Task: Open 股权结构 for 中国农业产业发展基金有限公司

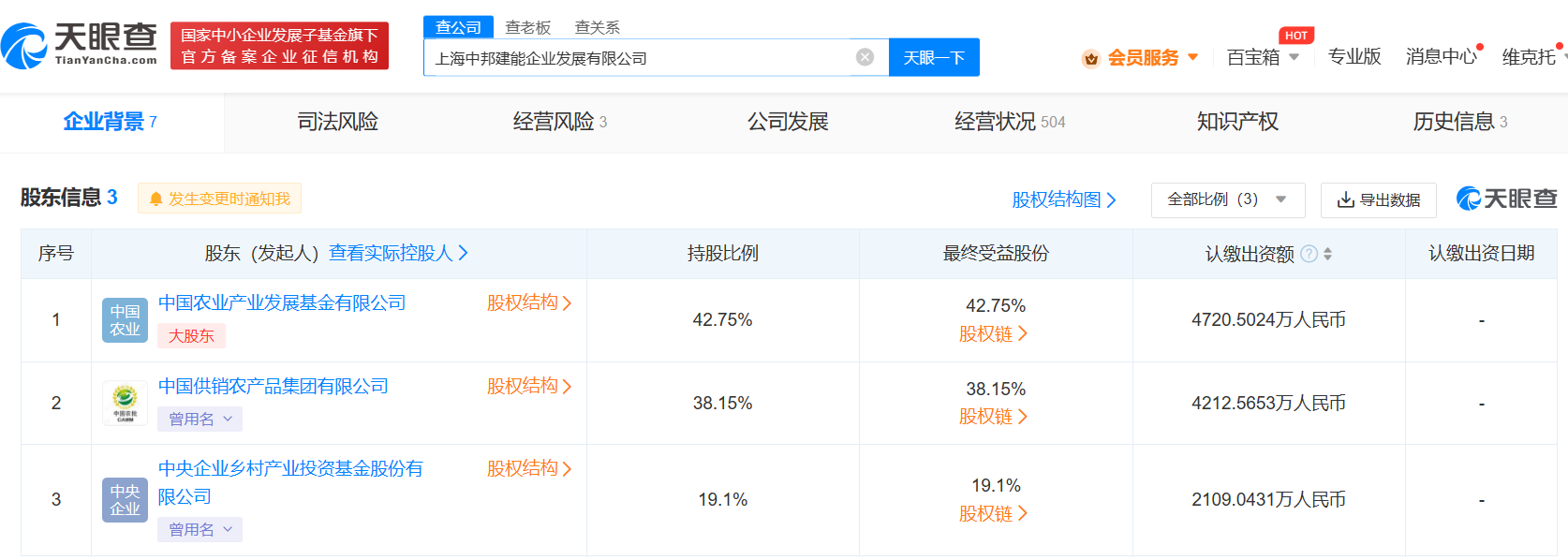Action: point(529,302)
